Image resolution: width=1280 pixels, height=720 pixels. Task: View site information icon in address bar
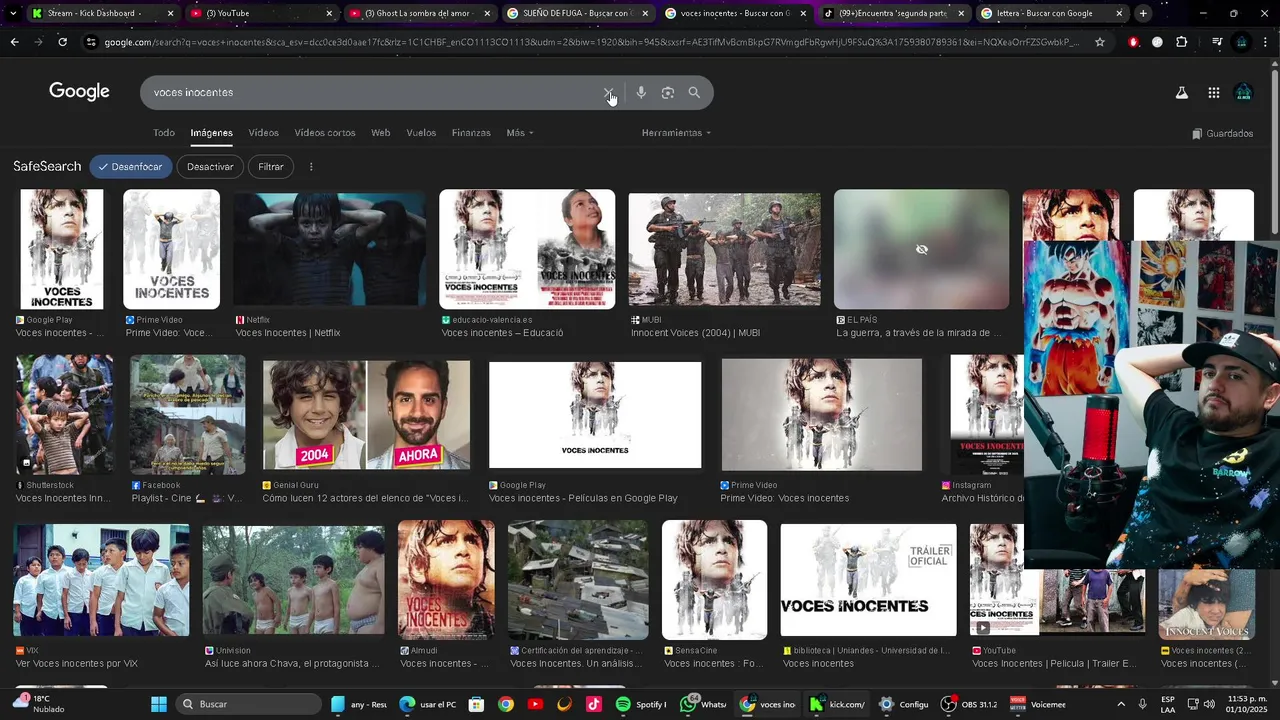click(x=92, y=42)
